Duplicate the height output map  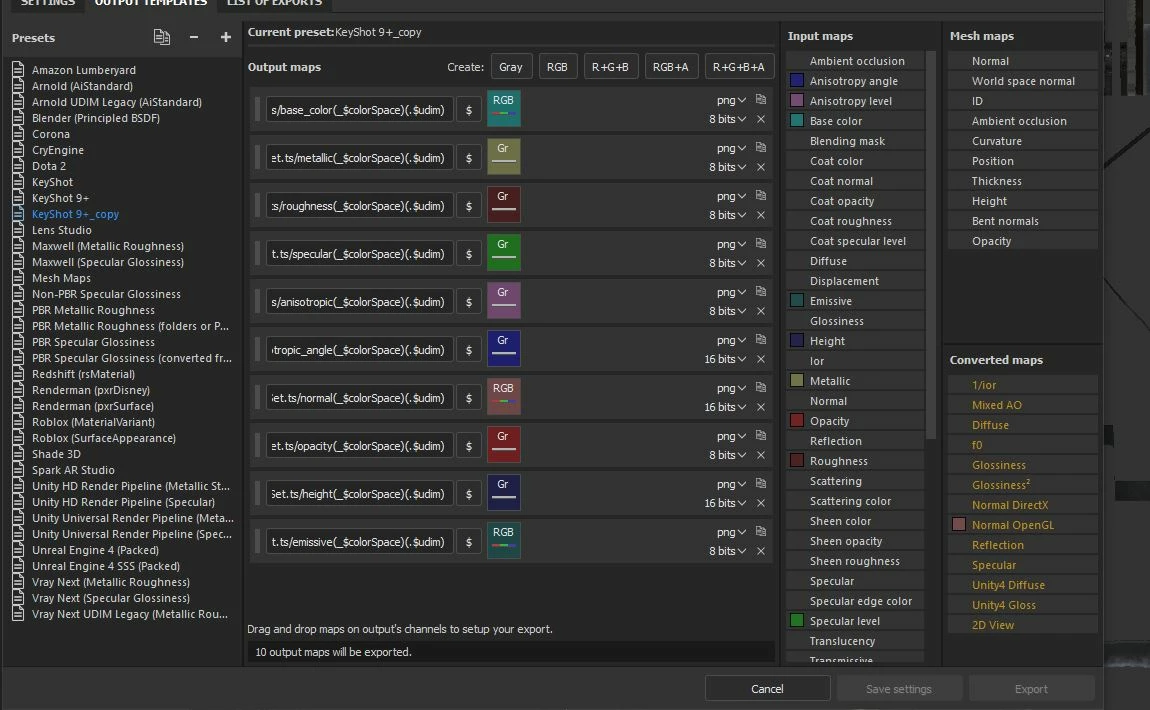pos(761,483)
